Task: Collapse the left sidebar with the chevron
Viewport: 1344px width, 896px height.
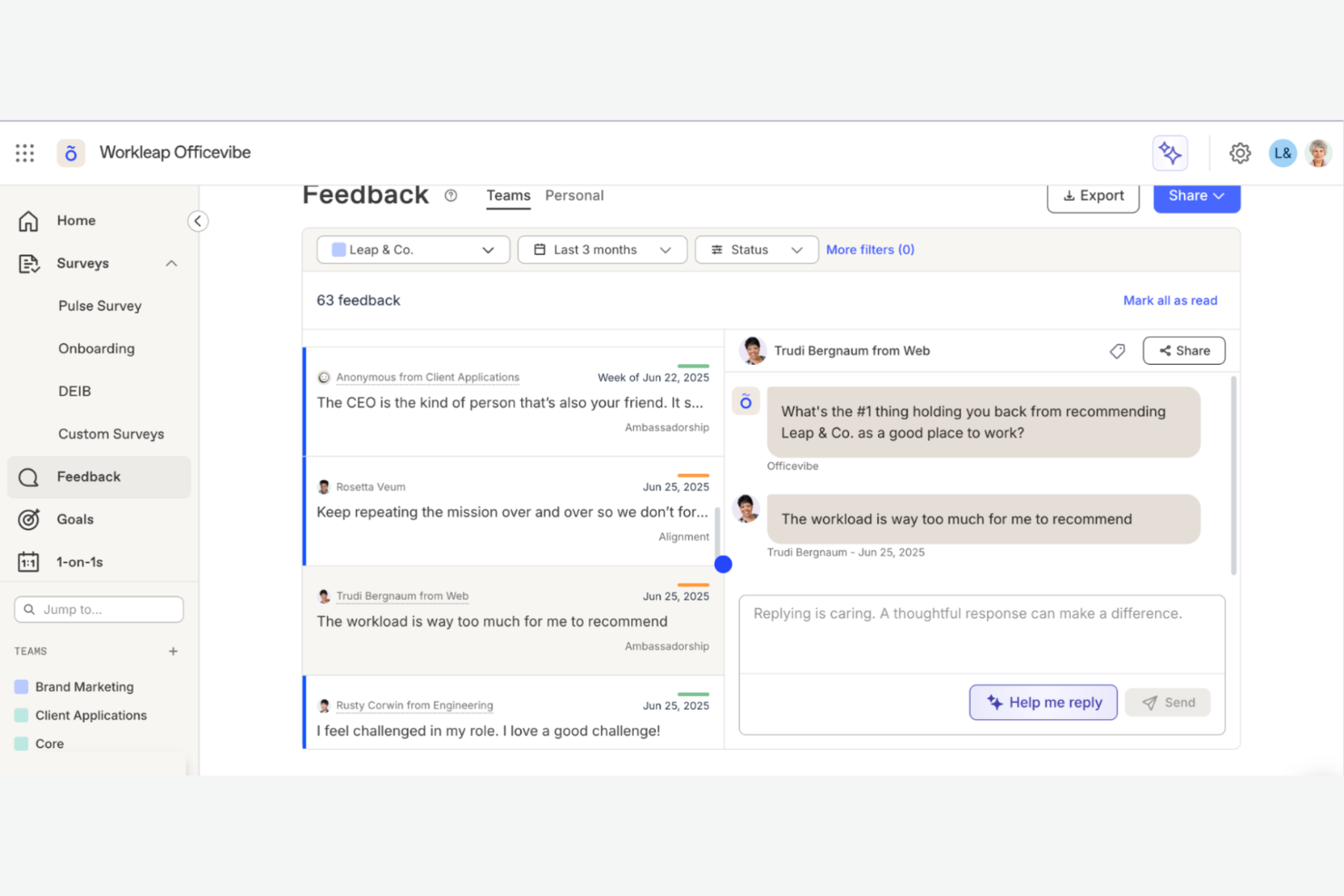Action: pyautogui.click(x=198, y=221)
